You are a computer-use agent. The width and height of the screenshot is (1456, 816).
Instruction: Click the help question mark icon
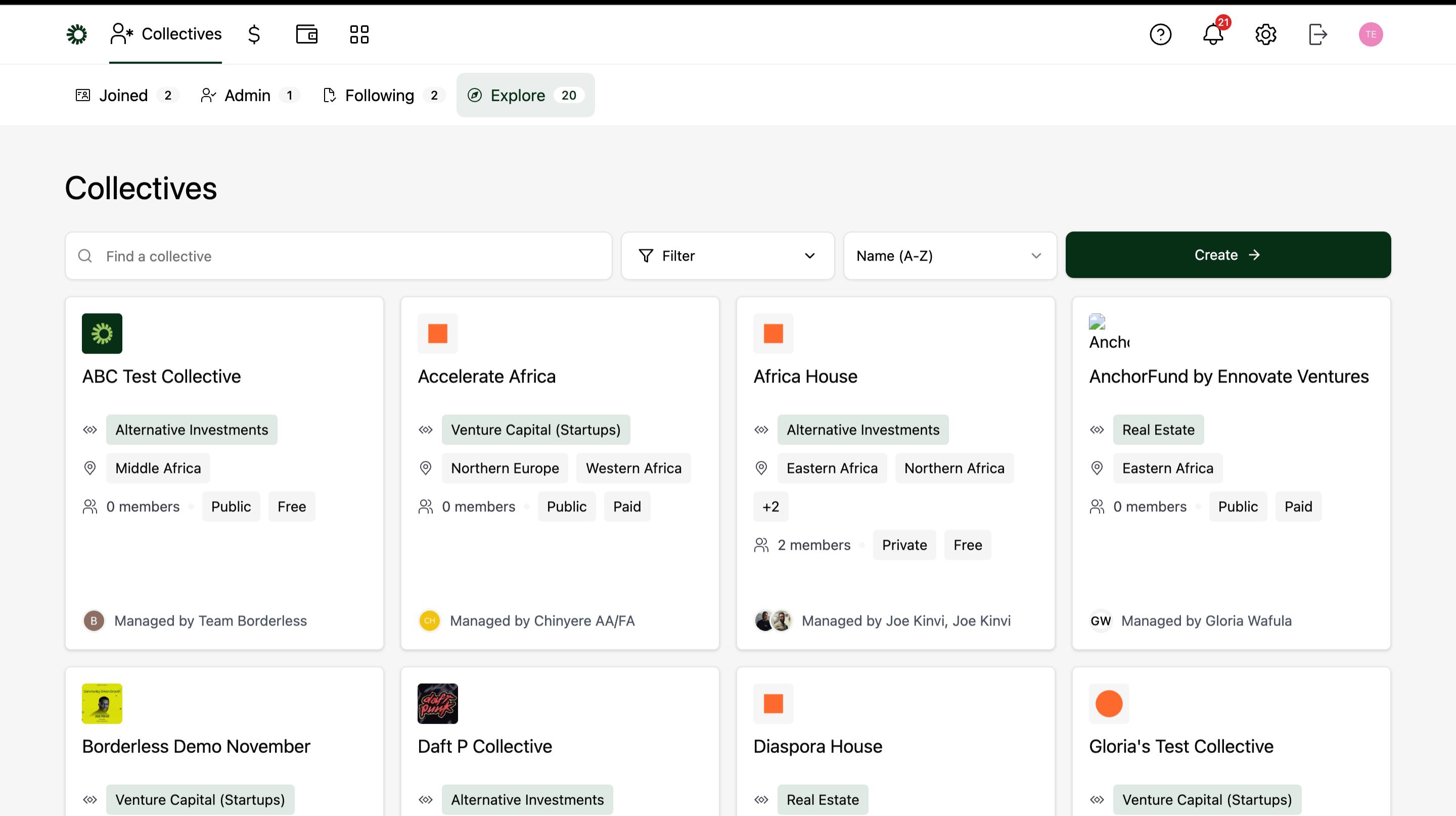pos(1160,34)
